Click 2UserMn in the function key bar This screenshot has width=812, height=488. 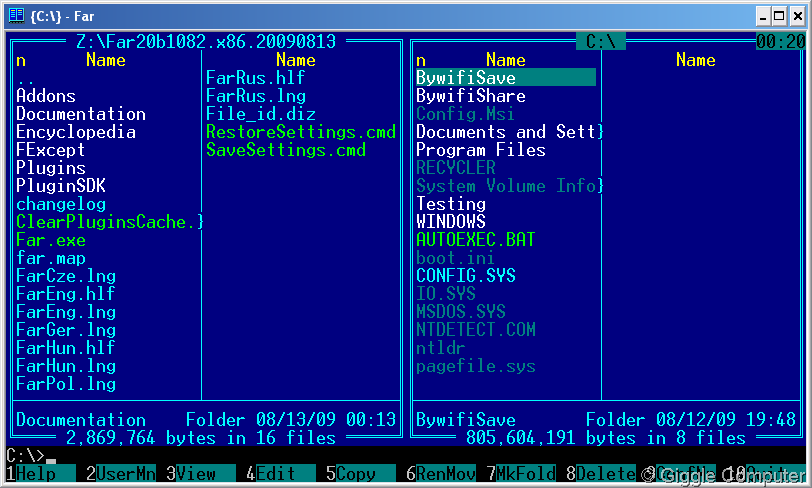coord(121,473)
